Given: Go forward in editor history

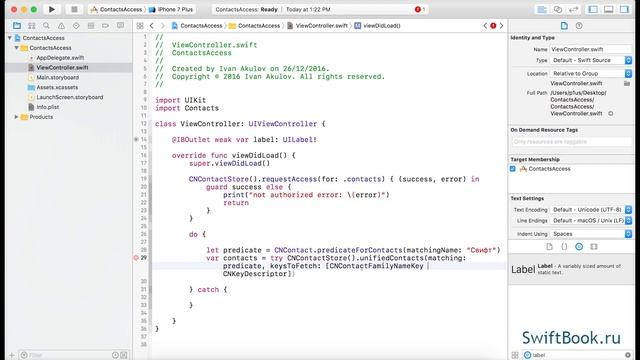Looking at the screenshot, I should point(162,26).
